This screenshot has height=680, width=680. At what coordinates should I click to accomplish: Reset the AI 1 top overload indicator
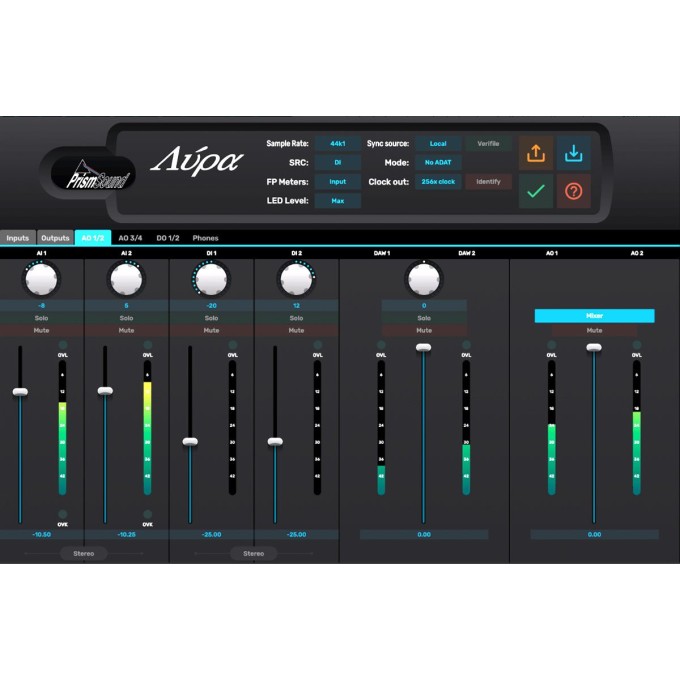(x=62, y=345)
